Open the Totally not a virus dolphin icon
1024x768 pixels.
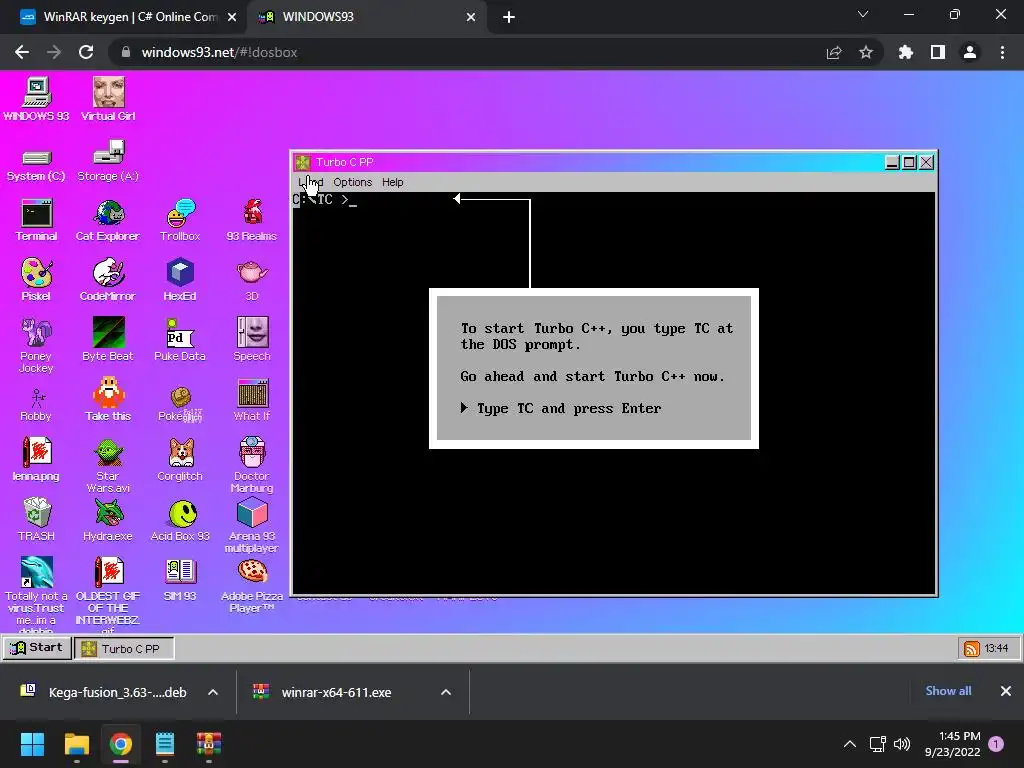(37, 594)
